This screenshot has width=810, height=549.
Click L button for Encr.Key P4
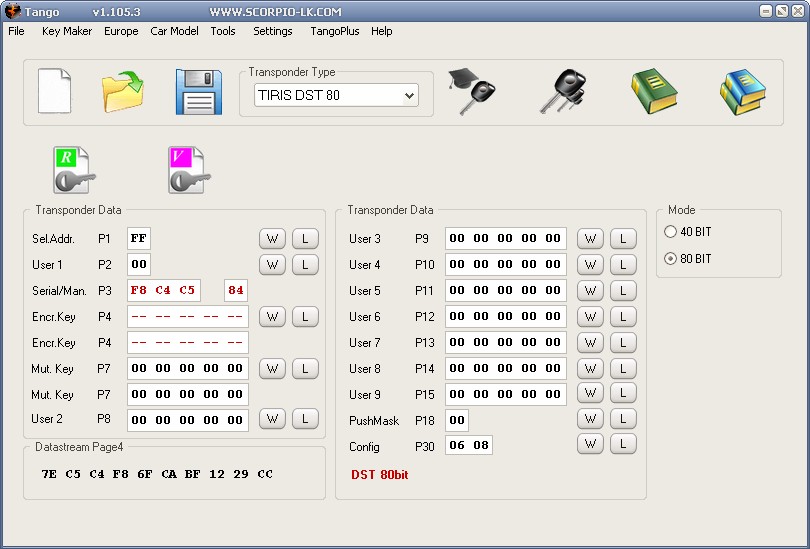tap(305, 317)
